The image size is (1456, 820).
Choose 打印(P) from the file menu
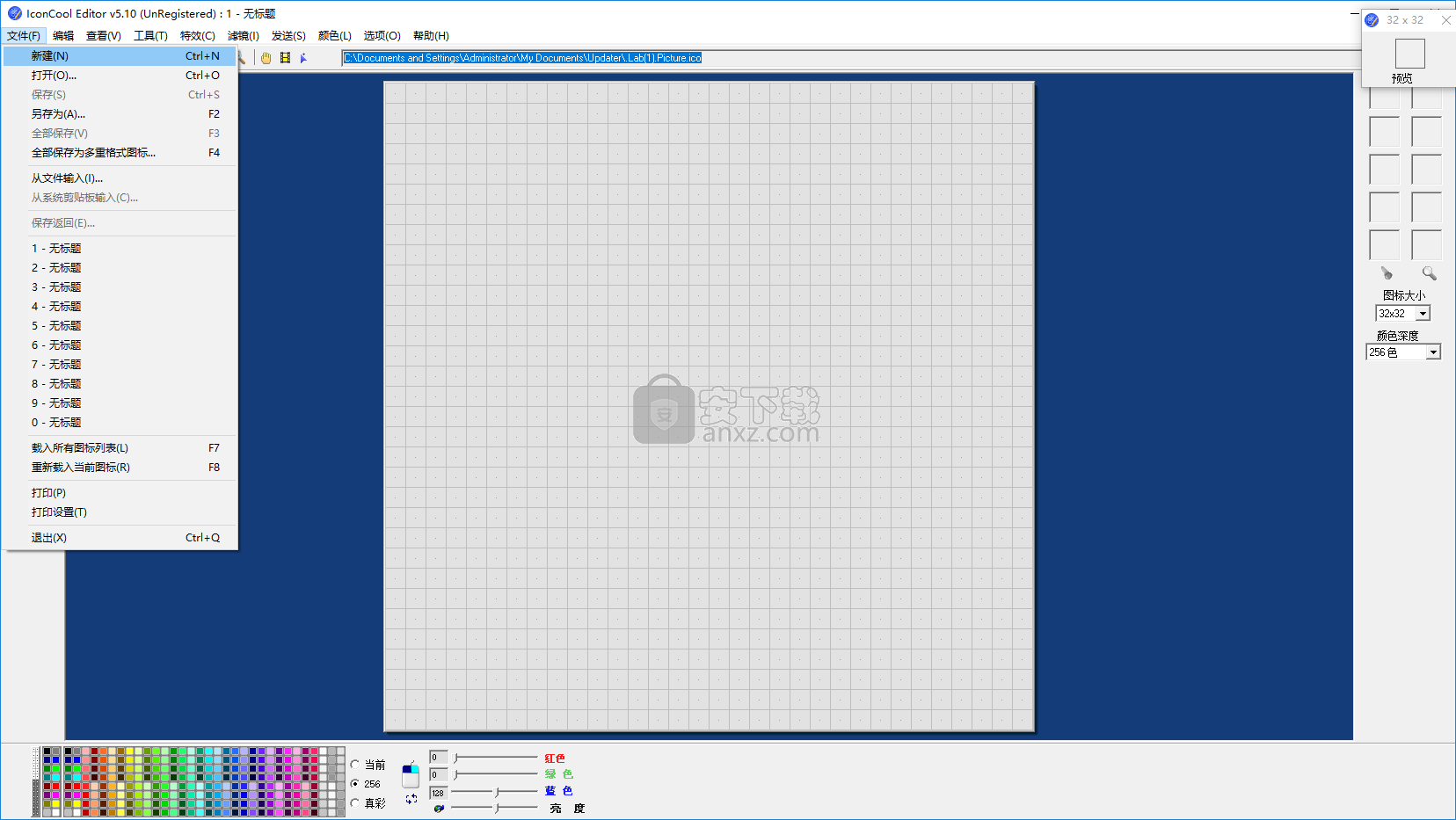pyautogui.click(x=120, y=493)
